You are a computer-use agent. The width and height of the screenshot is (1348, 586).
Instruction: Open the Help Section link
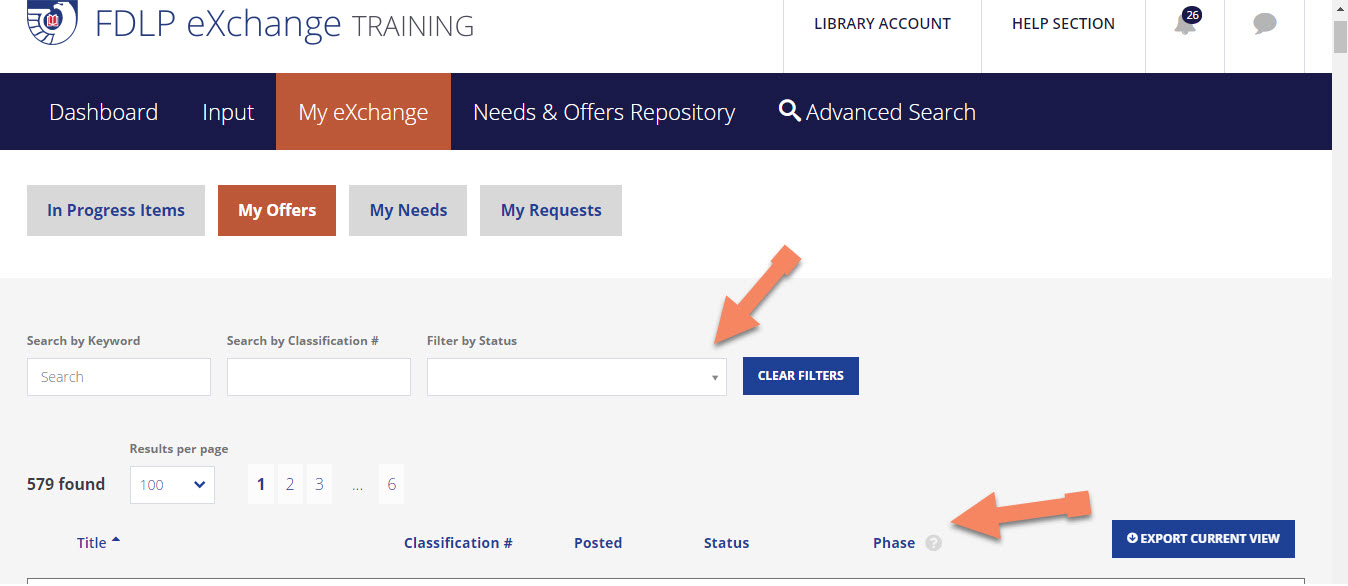(x=1063, y=23)
